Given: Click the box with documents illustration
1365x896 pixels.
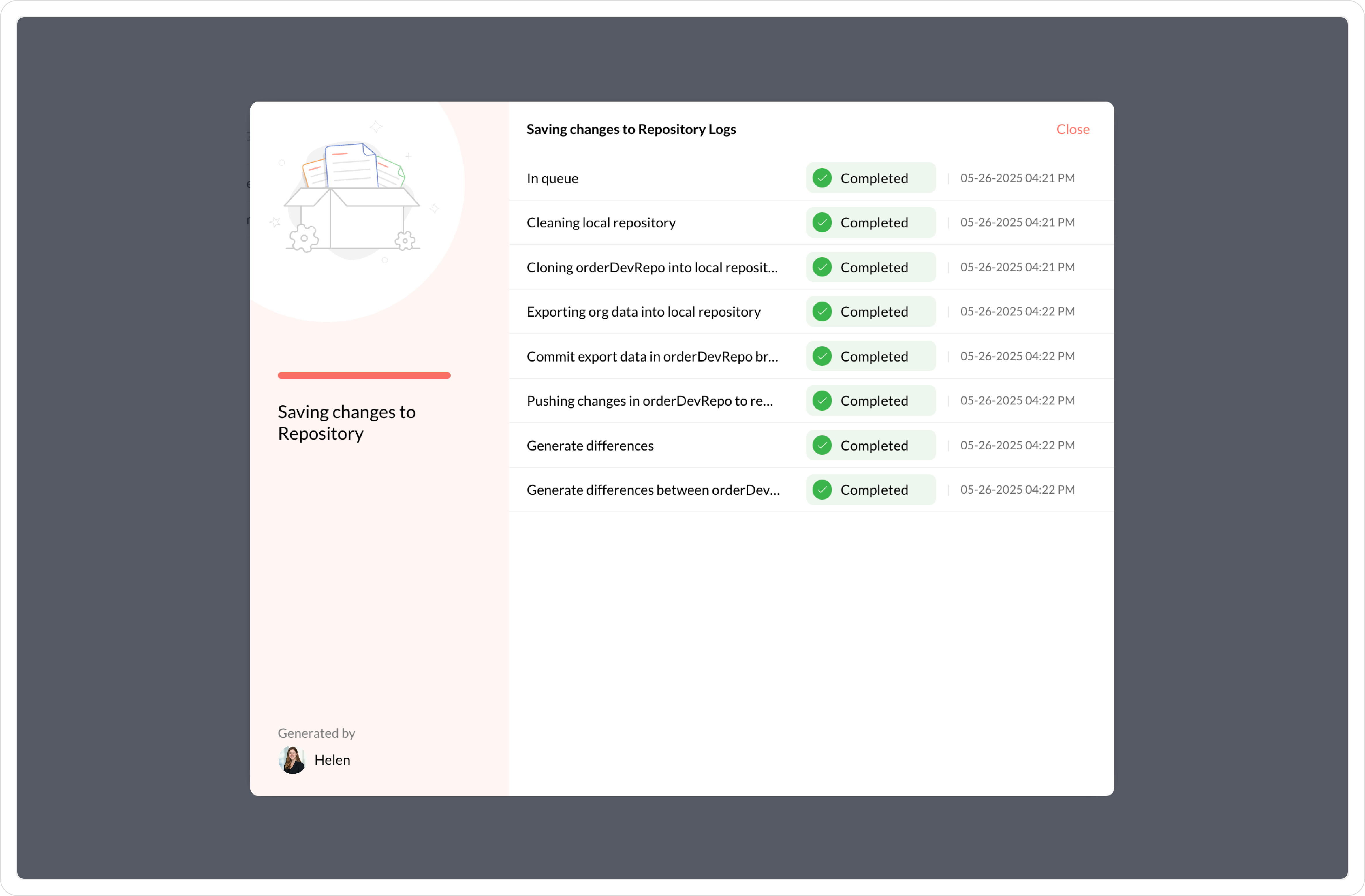Looking at the screenshot, I should pos(352,198).
